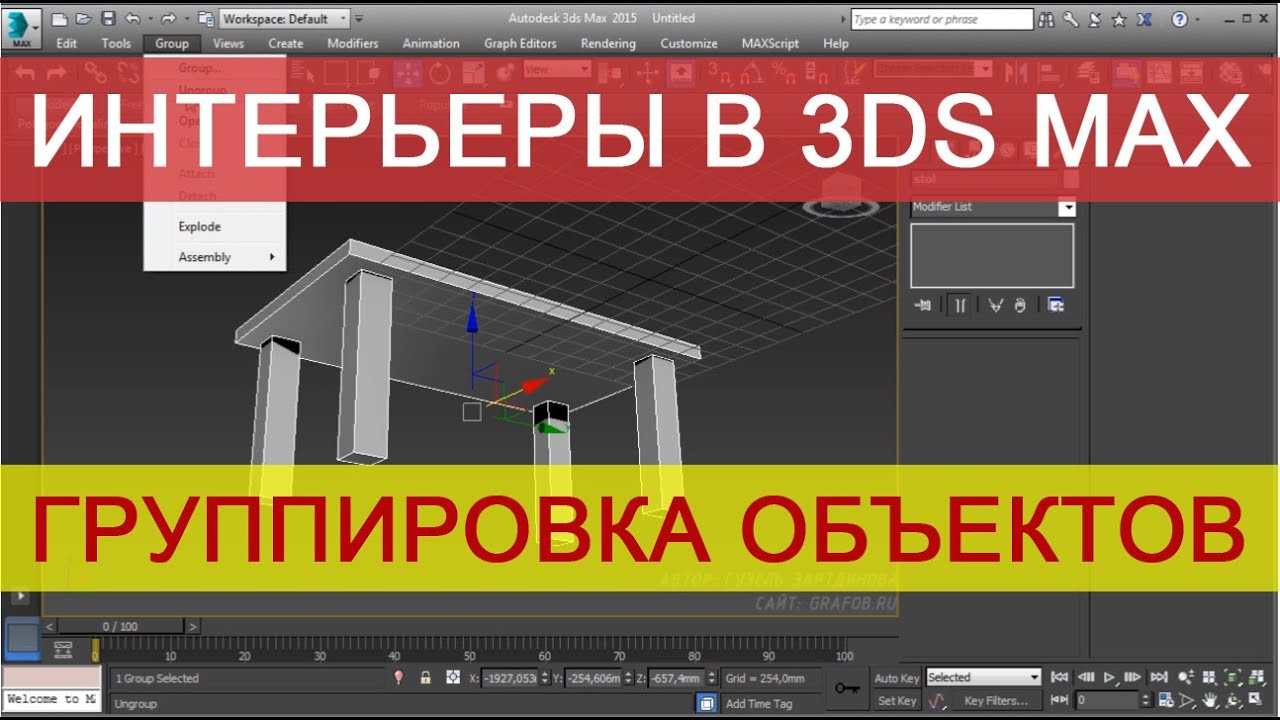Click Previous Frame playback button
Screen dimensions: 1280x720
point(1085,678)
